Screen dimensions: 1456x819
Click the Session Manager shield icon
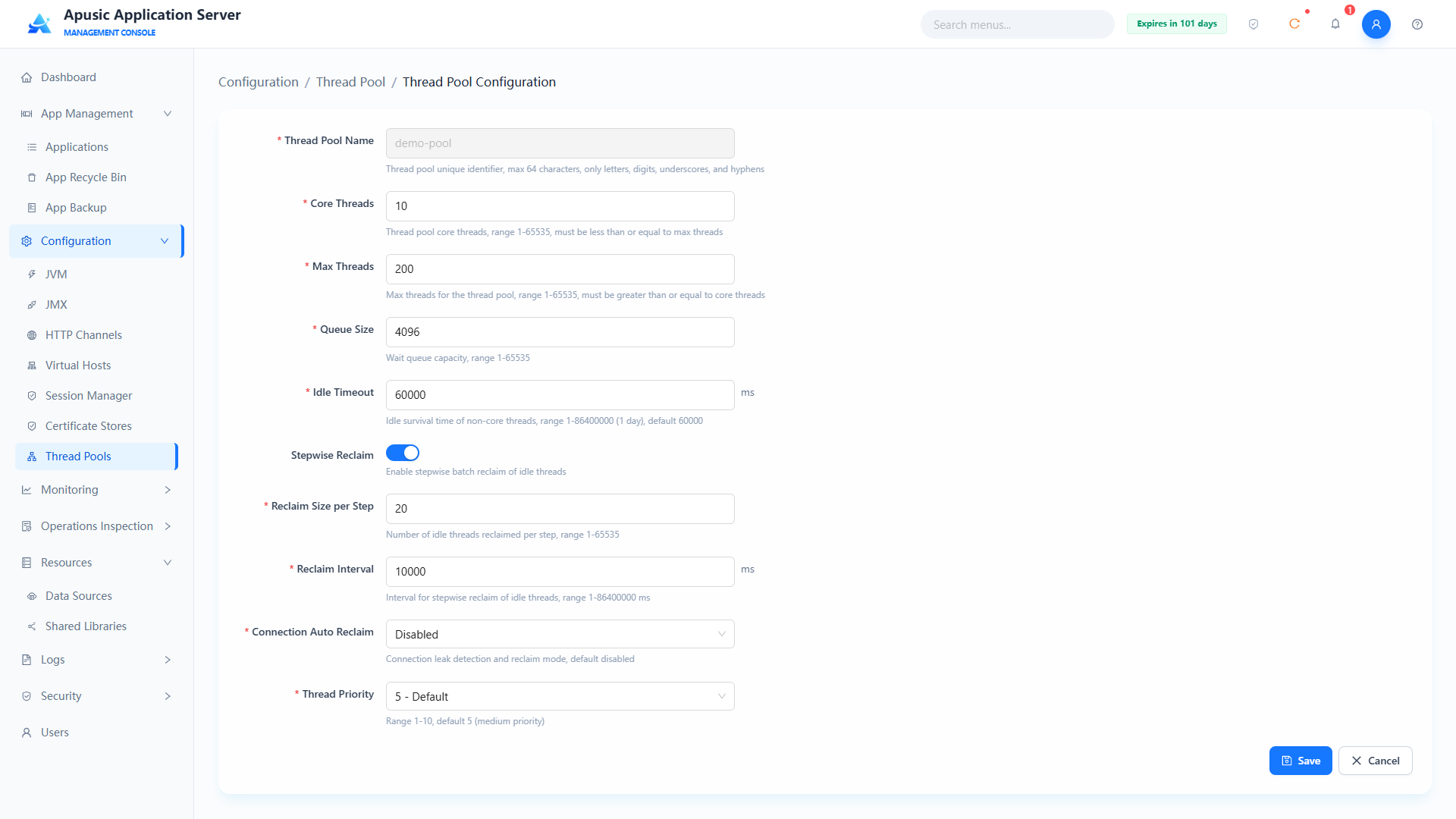point(32,396)
